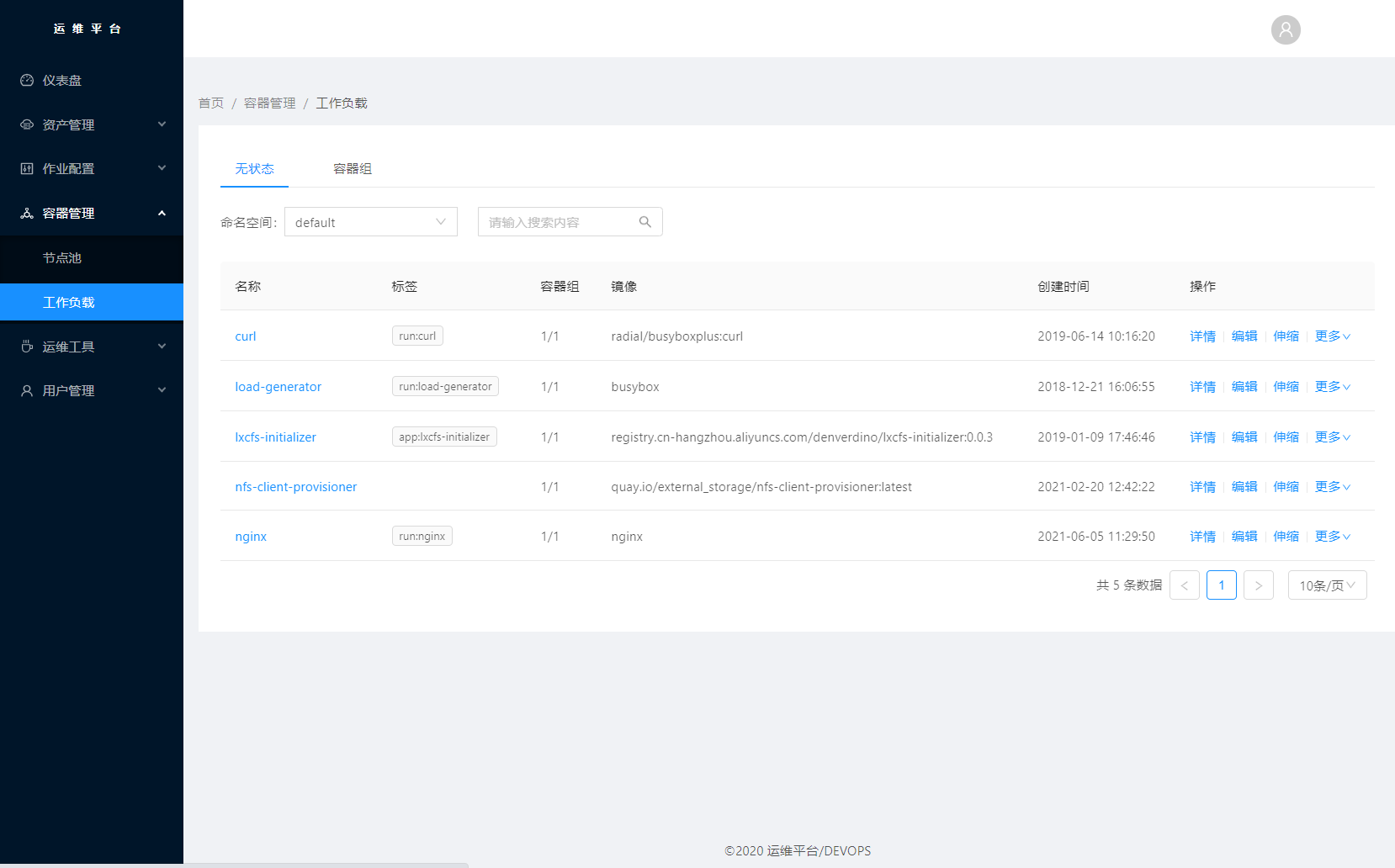The image size is (1395, 868).
Task: Open the nginx workload link
Action: (x=251, y=537)
